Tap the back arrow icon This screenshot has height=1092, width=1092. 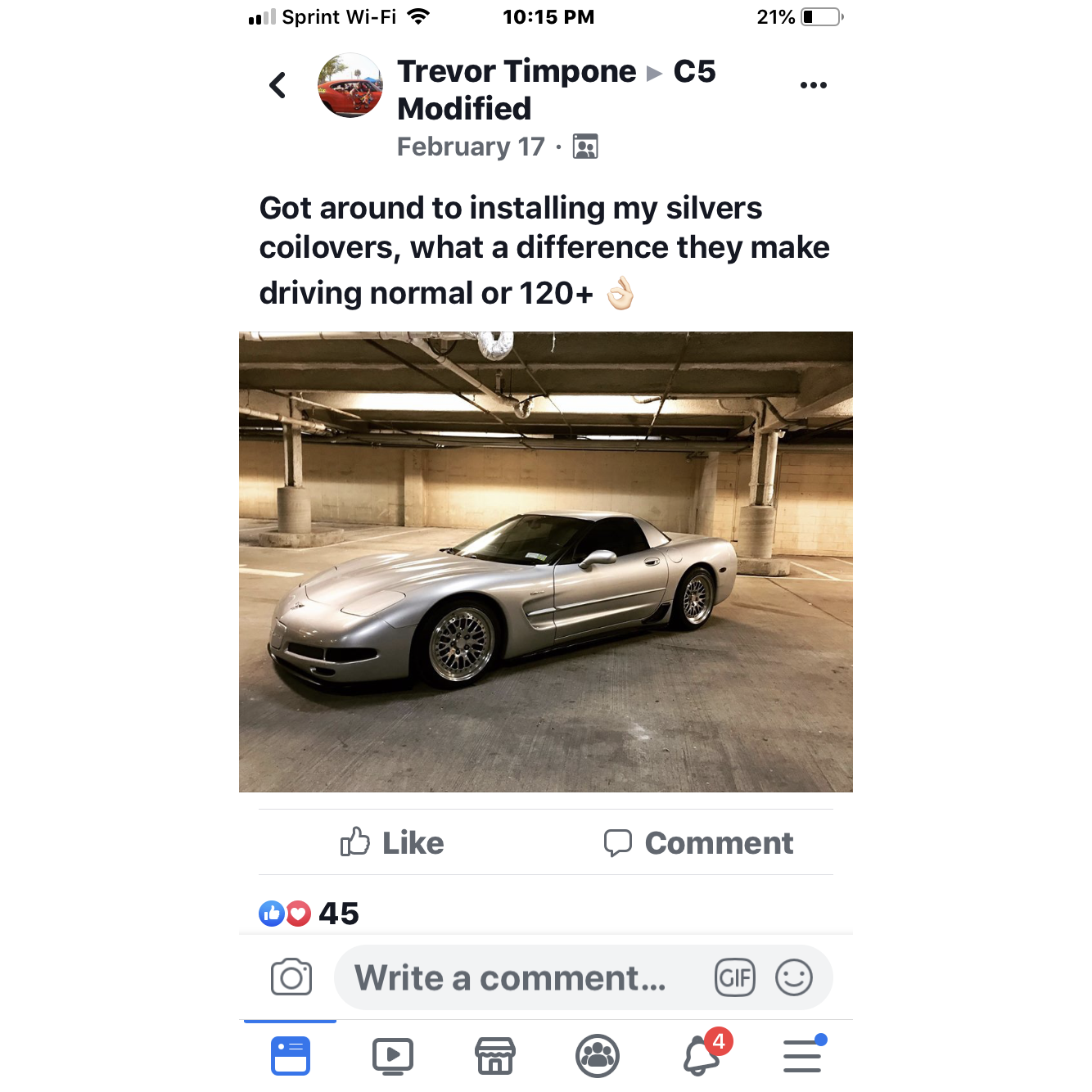278,85
